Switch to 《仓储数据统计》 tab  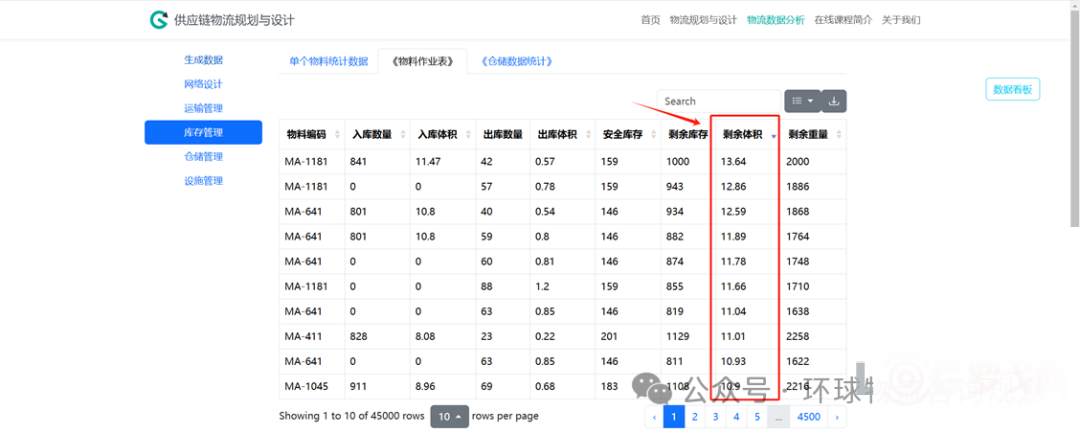(x=517, y=61)
